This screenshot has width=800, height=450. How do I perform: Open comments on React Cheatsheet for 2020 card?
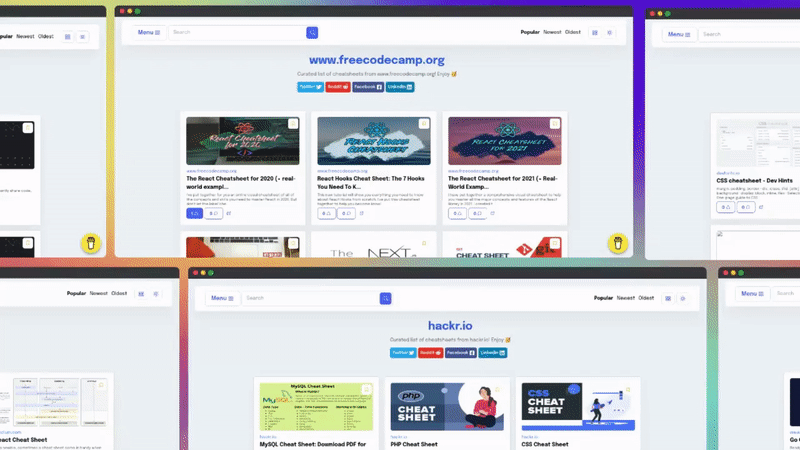click(x=213, y=213)
